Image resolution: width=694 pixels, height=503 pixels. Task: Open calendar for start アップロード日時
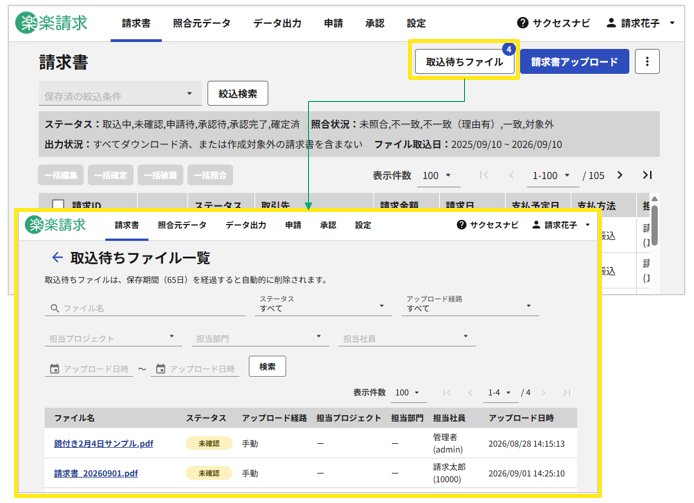pos(54,368)
